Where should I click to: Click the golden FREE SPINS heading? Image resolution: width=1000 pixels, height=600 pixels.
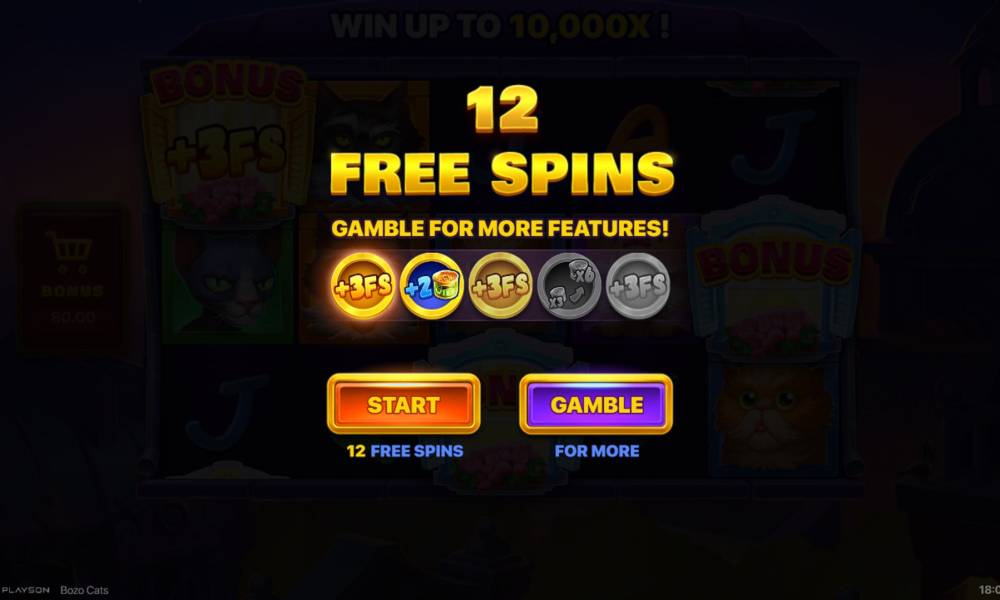(x=502, y=173)
